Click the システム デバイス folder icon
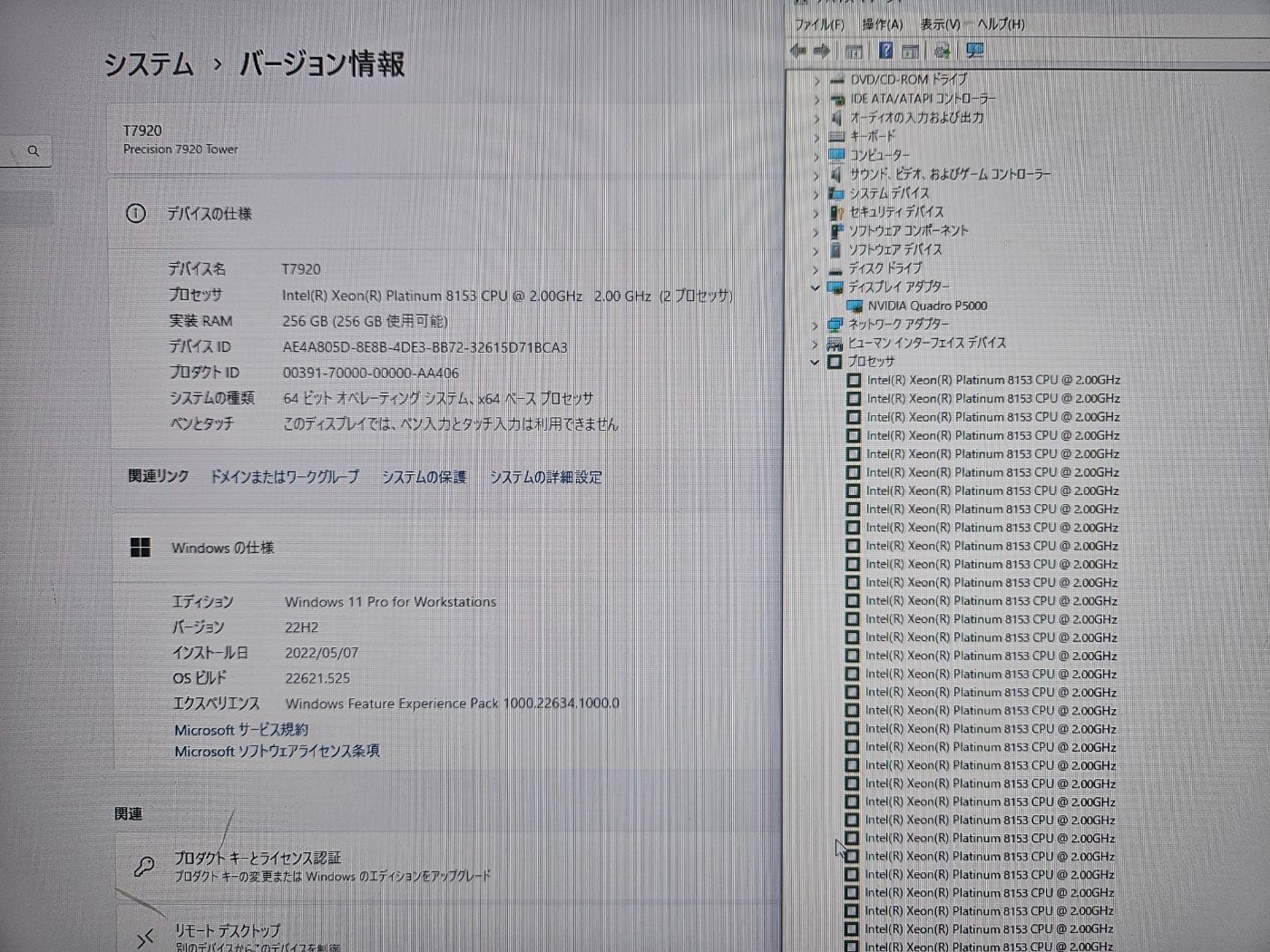1270x952 pixels. click(836, 193)
